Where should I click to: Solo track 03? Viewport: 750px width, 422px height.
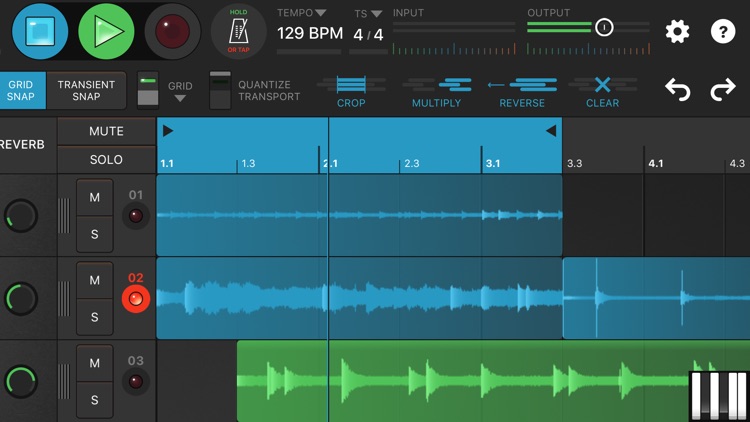[x=95, y=400]
